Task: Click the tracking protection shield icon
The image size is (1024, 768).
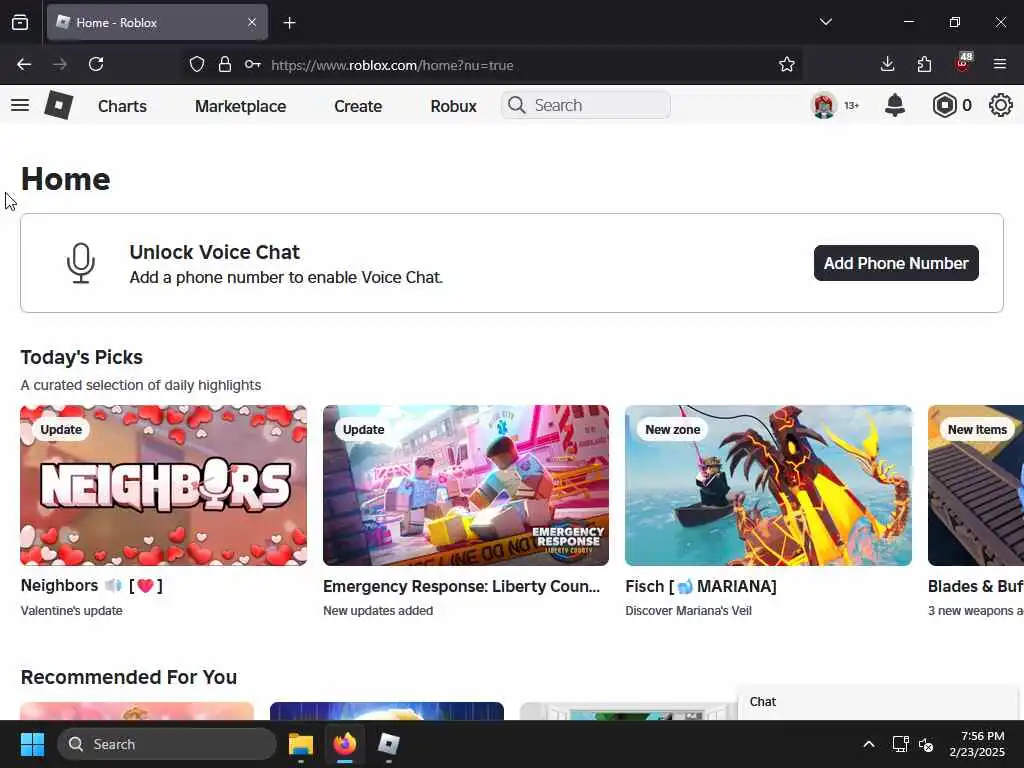Action: [x=197, y=65]
